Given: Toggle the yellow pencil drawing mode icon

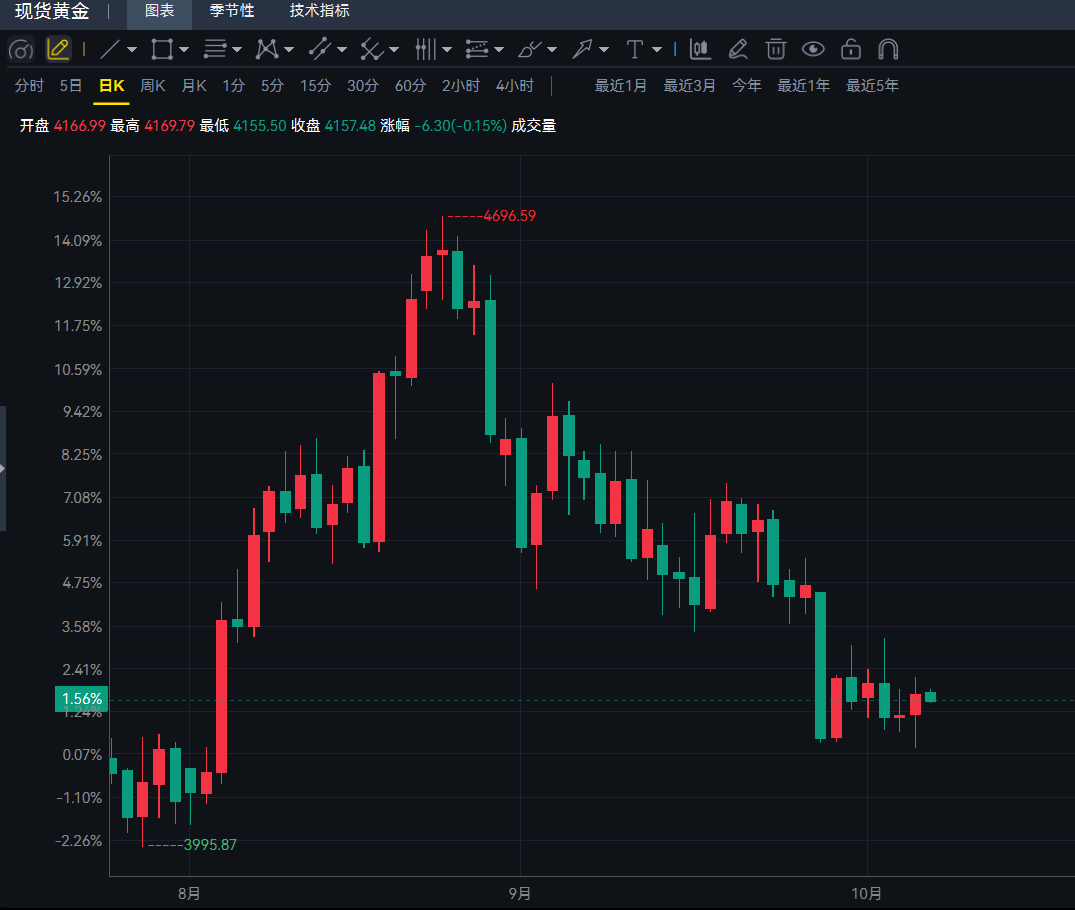Looking at the screenshot, I should (x=58, y=49).
